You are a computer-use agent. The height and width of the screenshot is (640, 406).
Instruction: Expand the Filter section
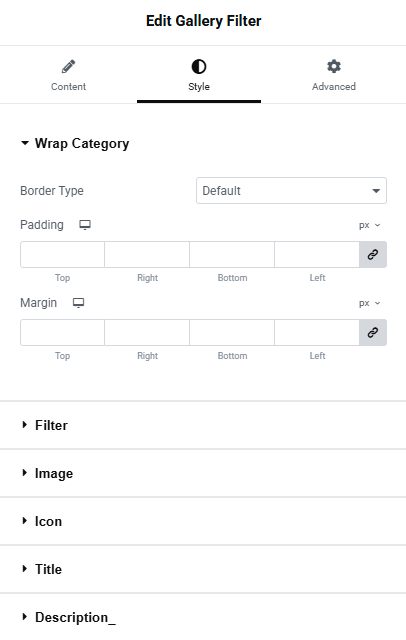44,425
